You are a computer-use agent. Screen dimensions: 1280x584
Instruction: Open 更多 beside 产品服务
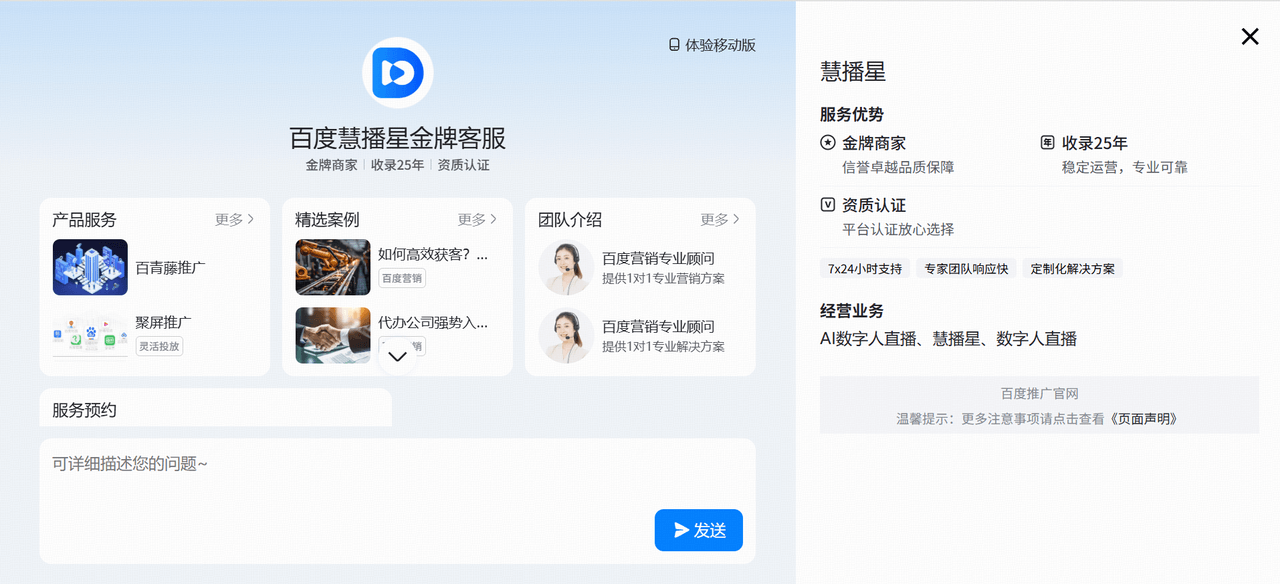click(233, 219)
